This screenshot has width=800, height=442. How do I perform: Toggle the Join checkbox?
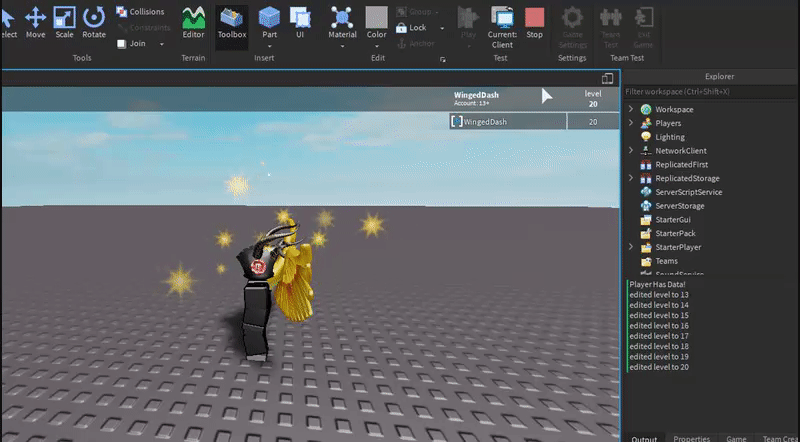click(x=121, y=44)
